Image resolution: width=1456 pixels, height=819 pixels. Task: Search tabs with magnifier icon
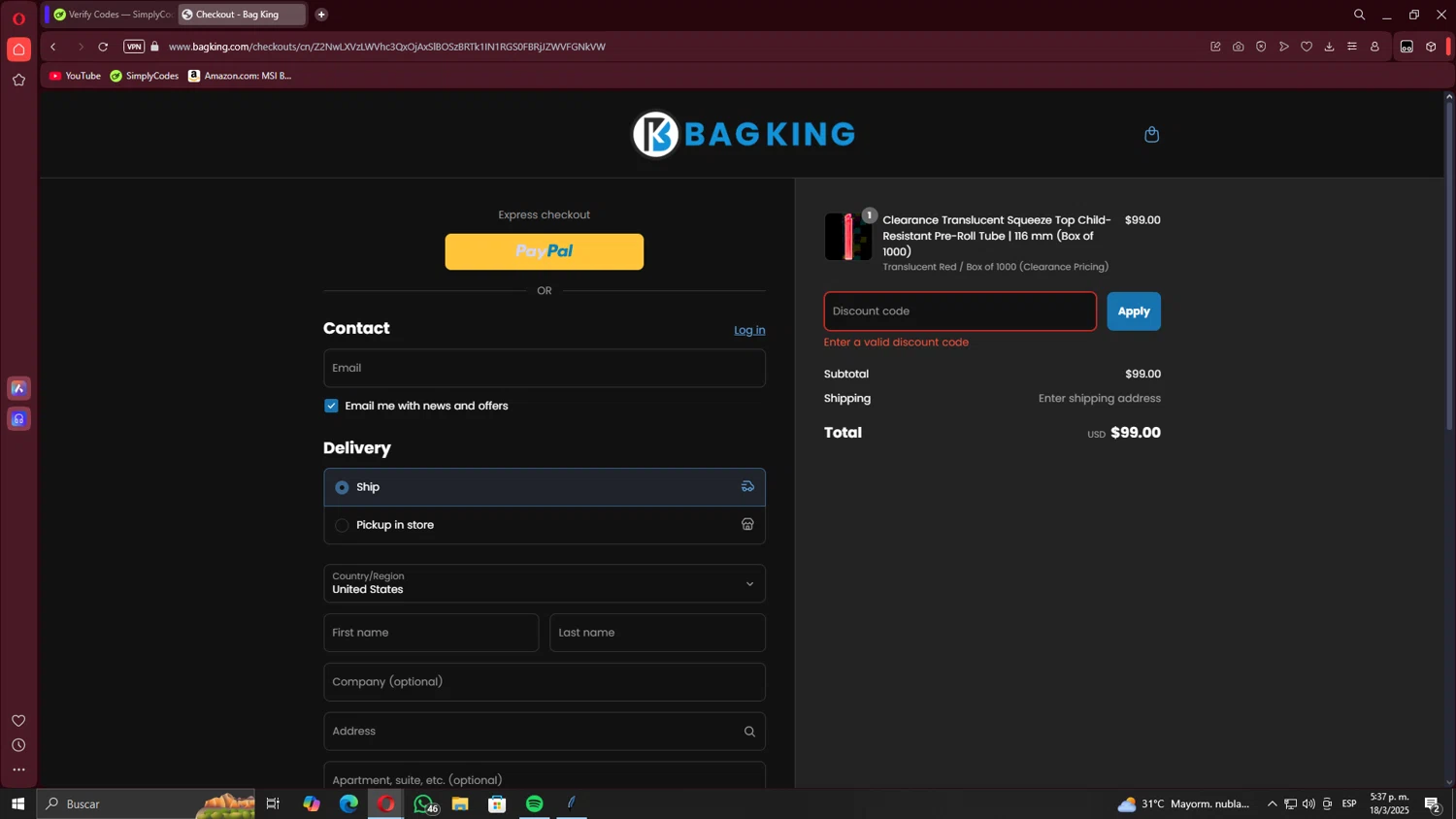[1359, 15]
